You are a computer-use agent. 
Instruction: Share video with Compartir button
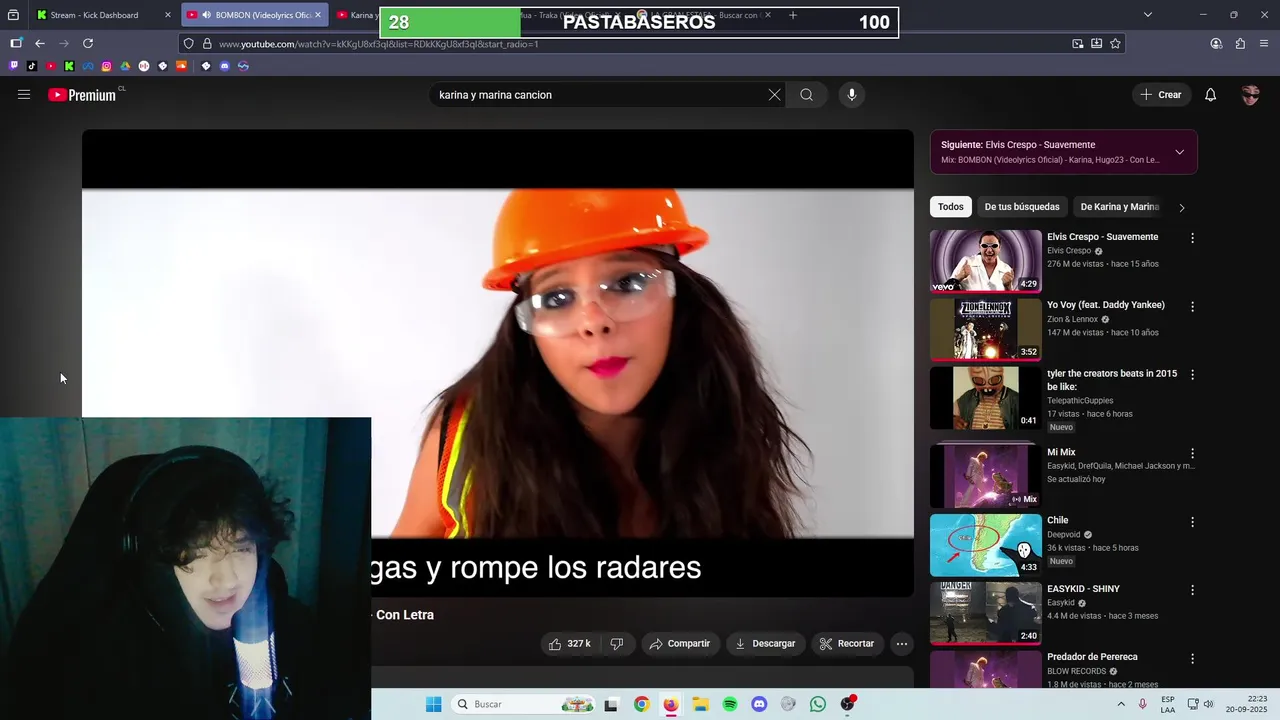click(x=679, y=644)
